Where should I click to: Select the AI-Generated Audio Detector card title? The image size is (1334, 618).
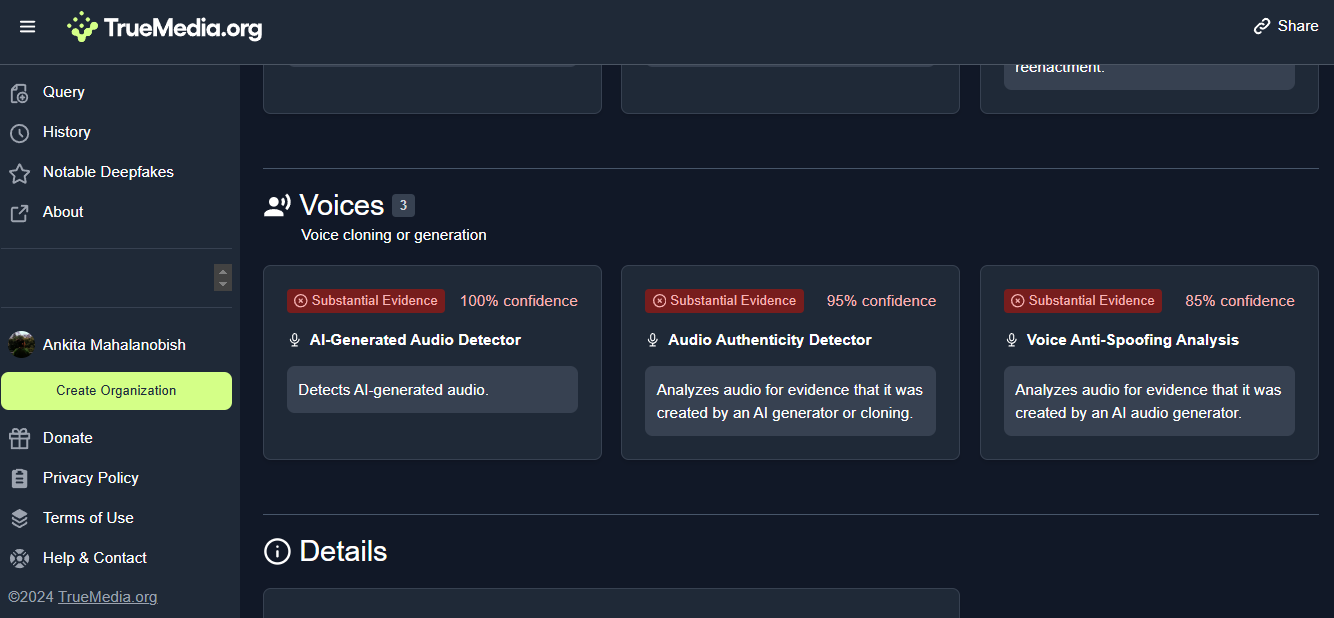coord(415,340)
